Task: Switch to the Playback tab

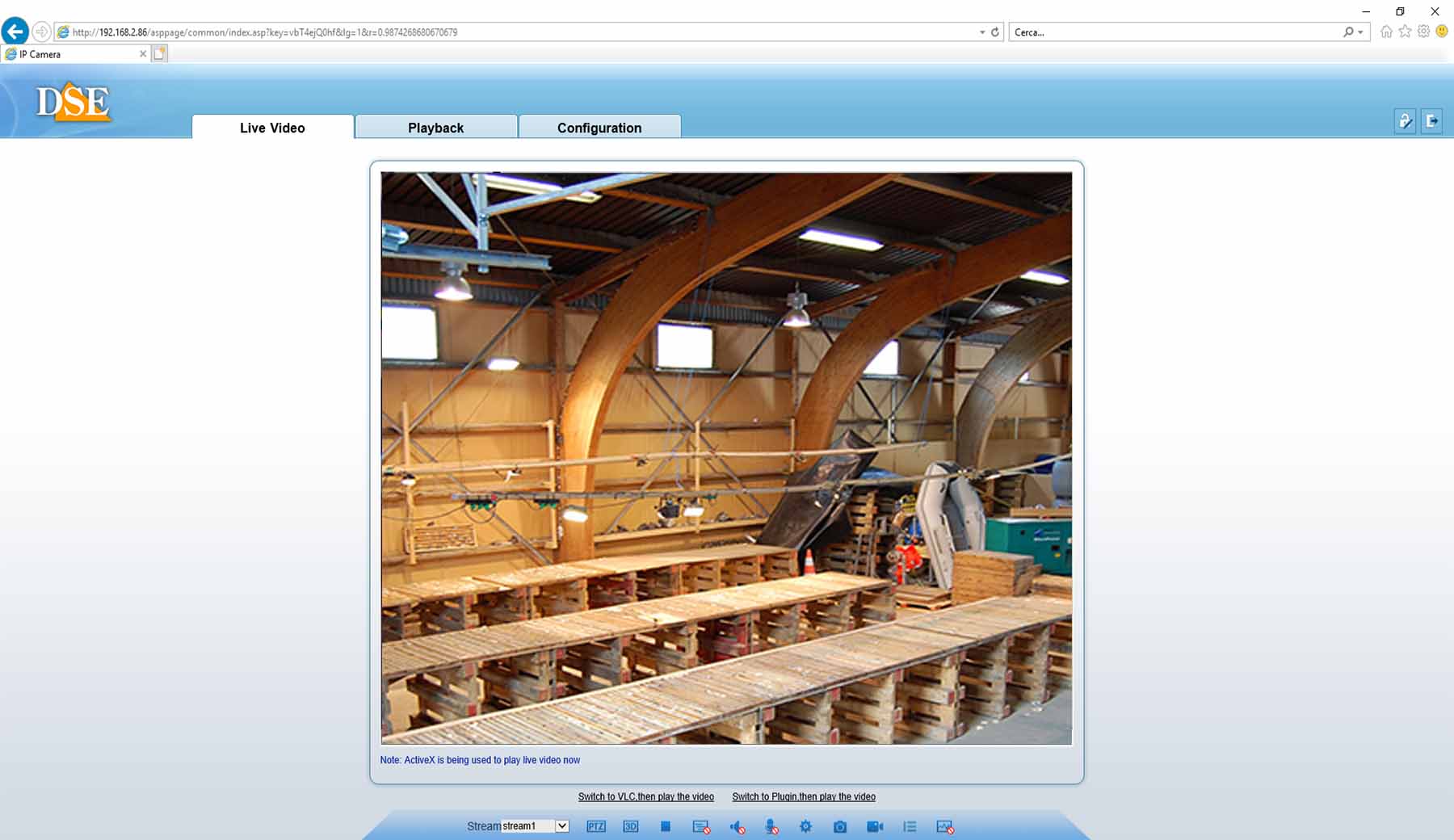Action: click(435, 128)
